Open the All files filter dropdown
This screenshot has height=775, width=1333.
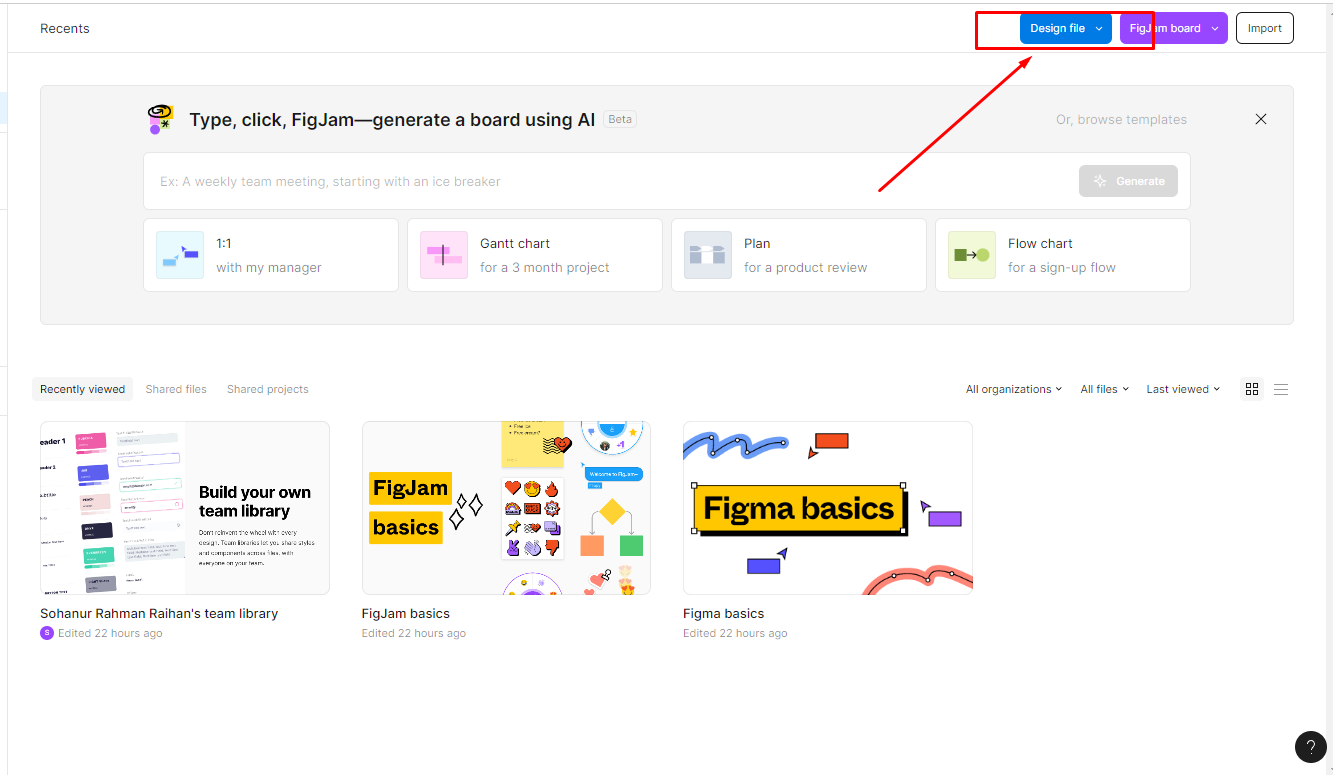point(1105,389)
